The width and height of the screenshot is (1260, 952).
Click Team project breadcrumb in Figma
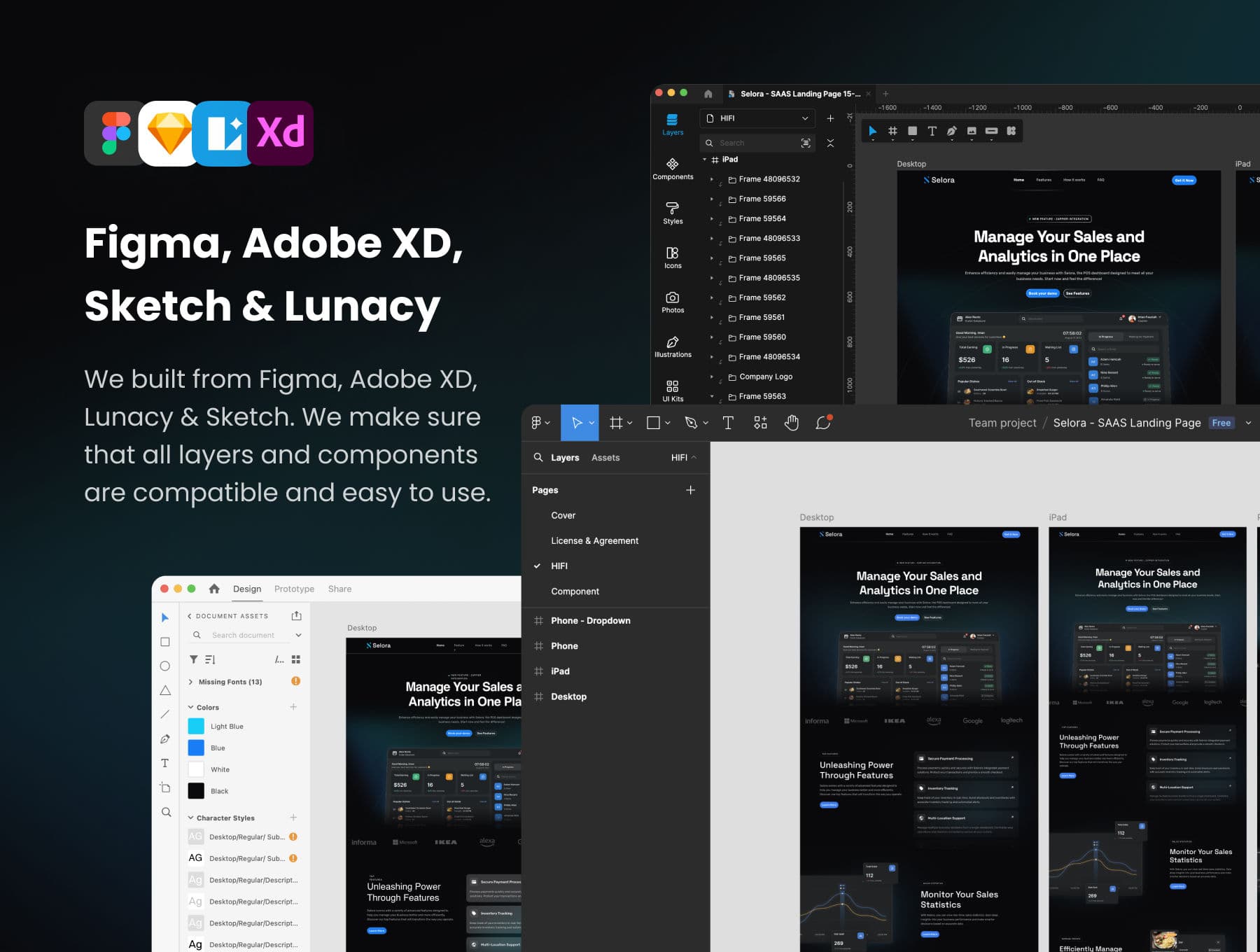(x=1002, y=423)
